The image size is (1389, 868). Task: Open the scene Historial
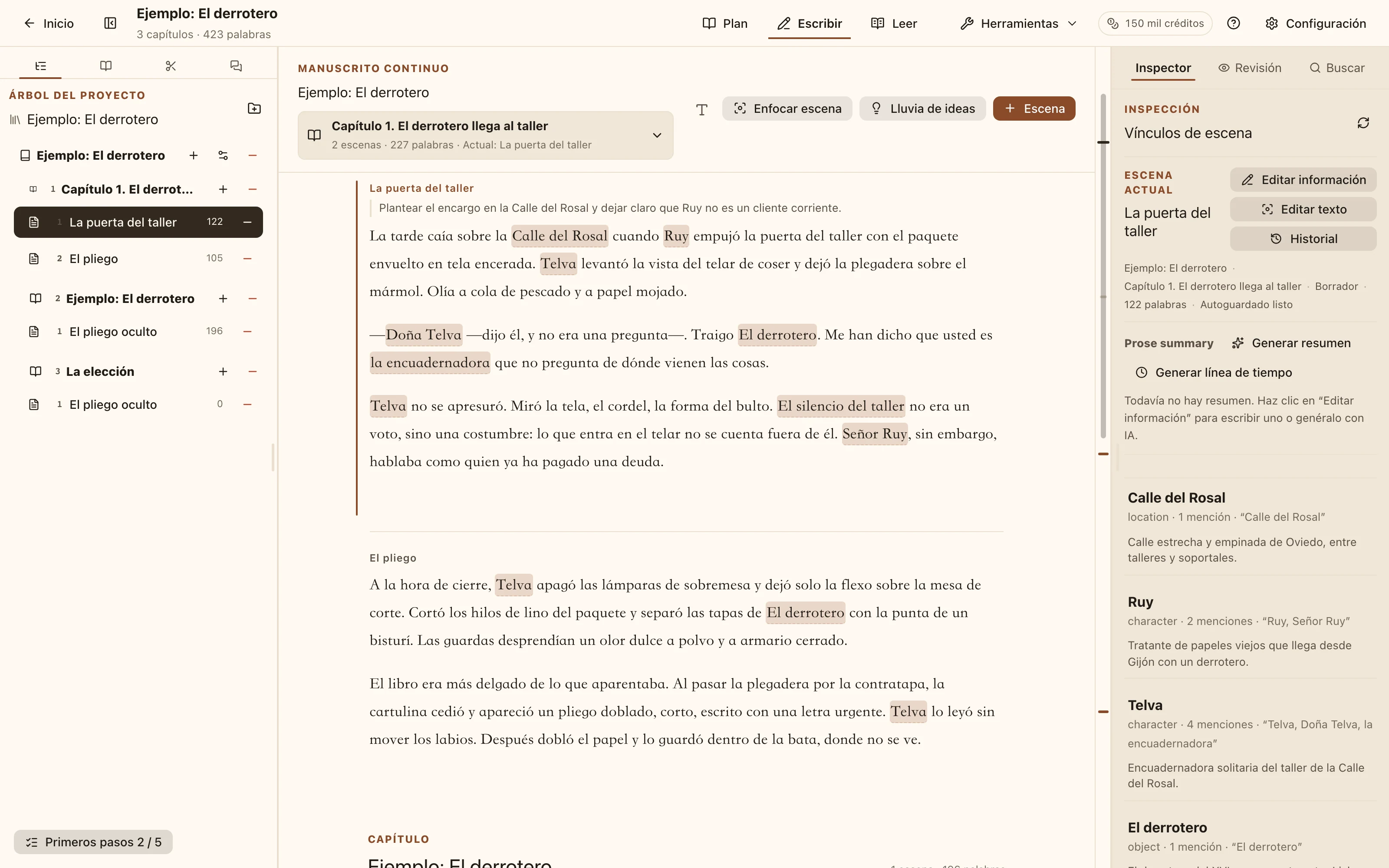point(1303,239)
